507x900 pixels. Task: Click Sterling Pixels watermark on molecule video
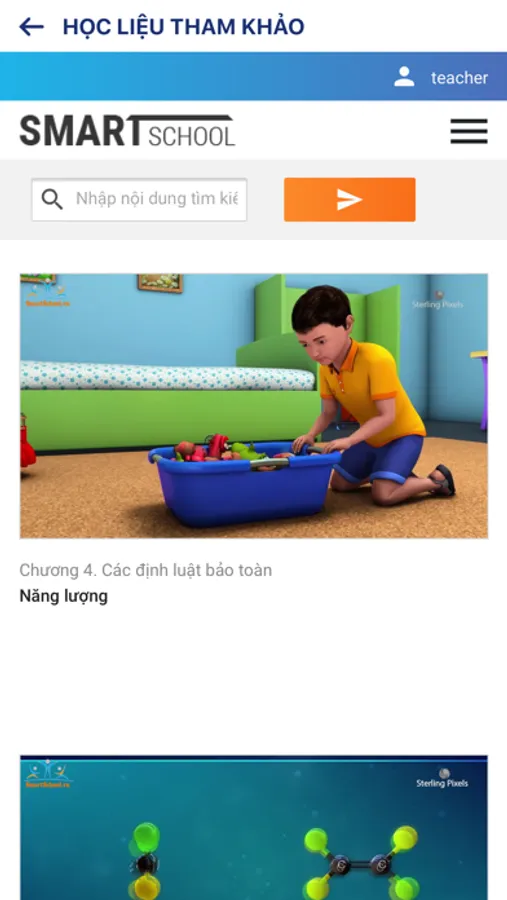pos(442,778)
